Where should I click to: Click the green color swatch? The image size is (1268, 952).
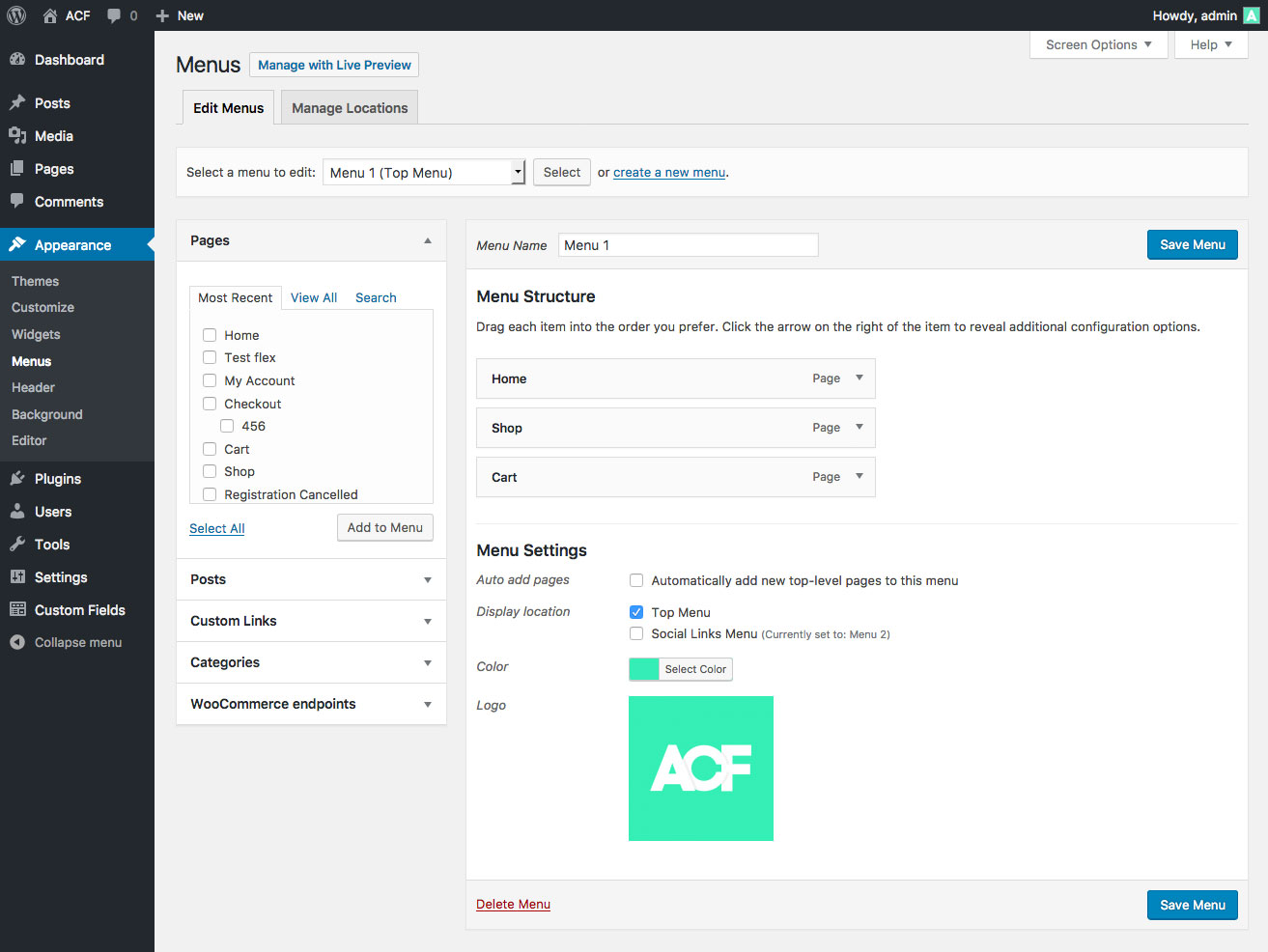pos(644,669)
